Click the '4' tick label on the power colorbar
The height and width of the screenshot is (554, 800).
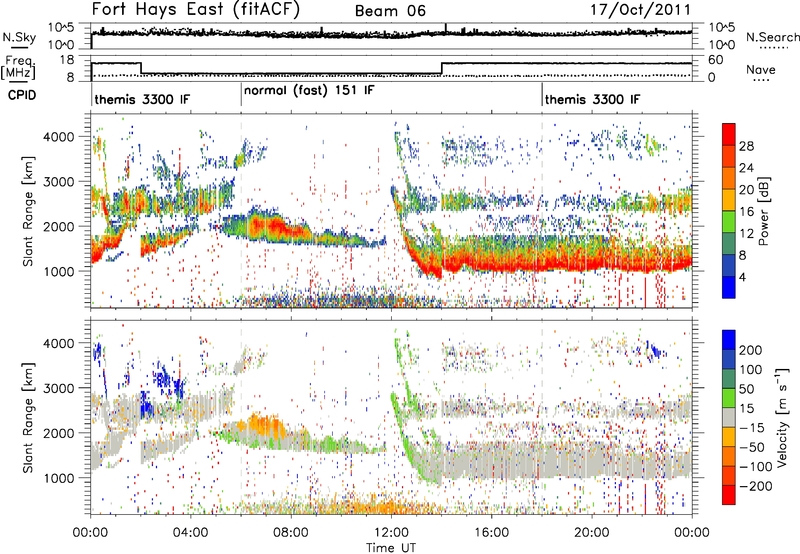742,277
